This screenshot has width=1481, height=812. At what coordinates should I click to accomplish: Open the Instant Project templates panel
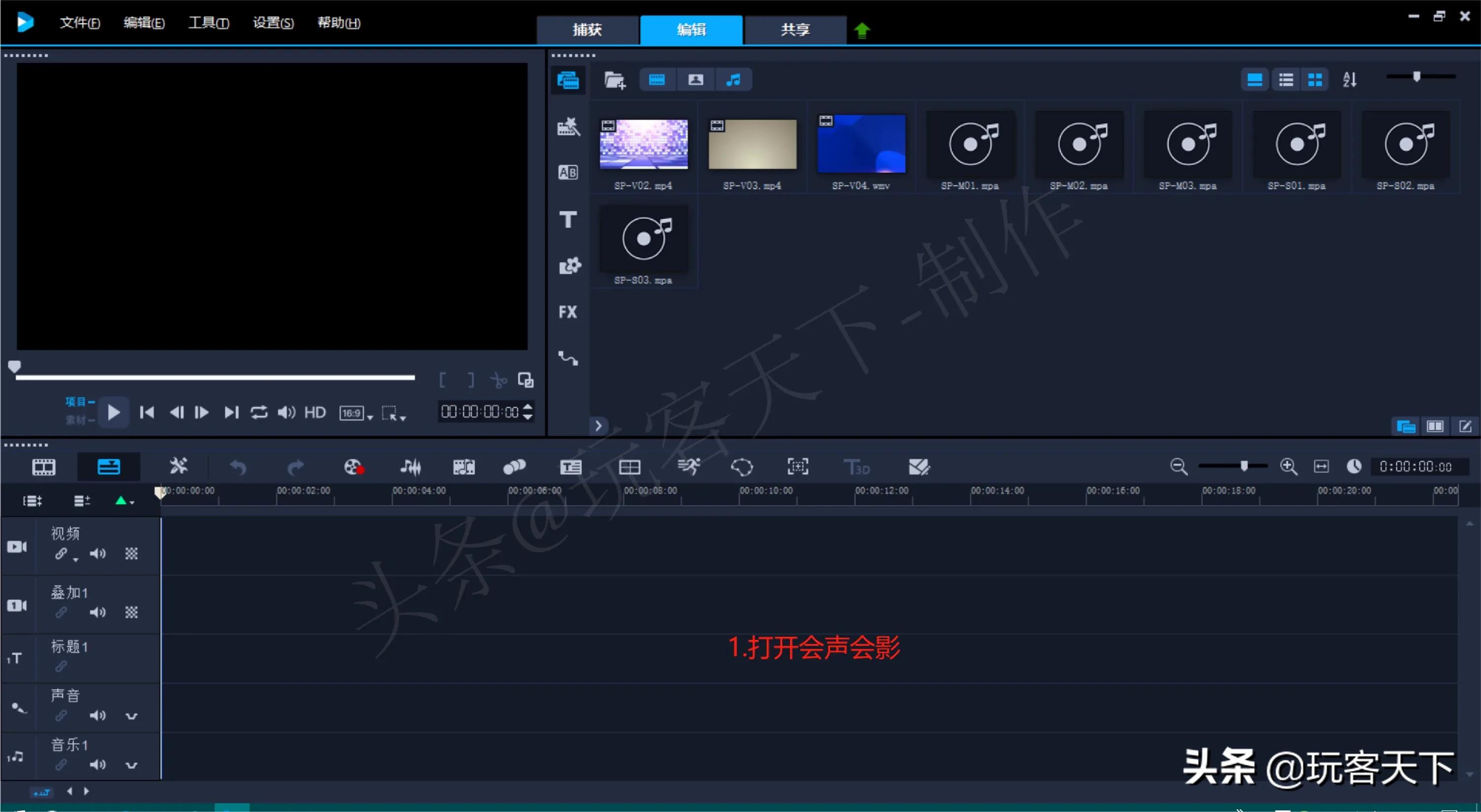[x=568, y=127]
